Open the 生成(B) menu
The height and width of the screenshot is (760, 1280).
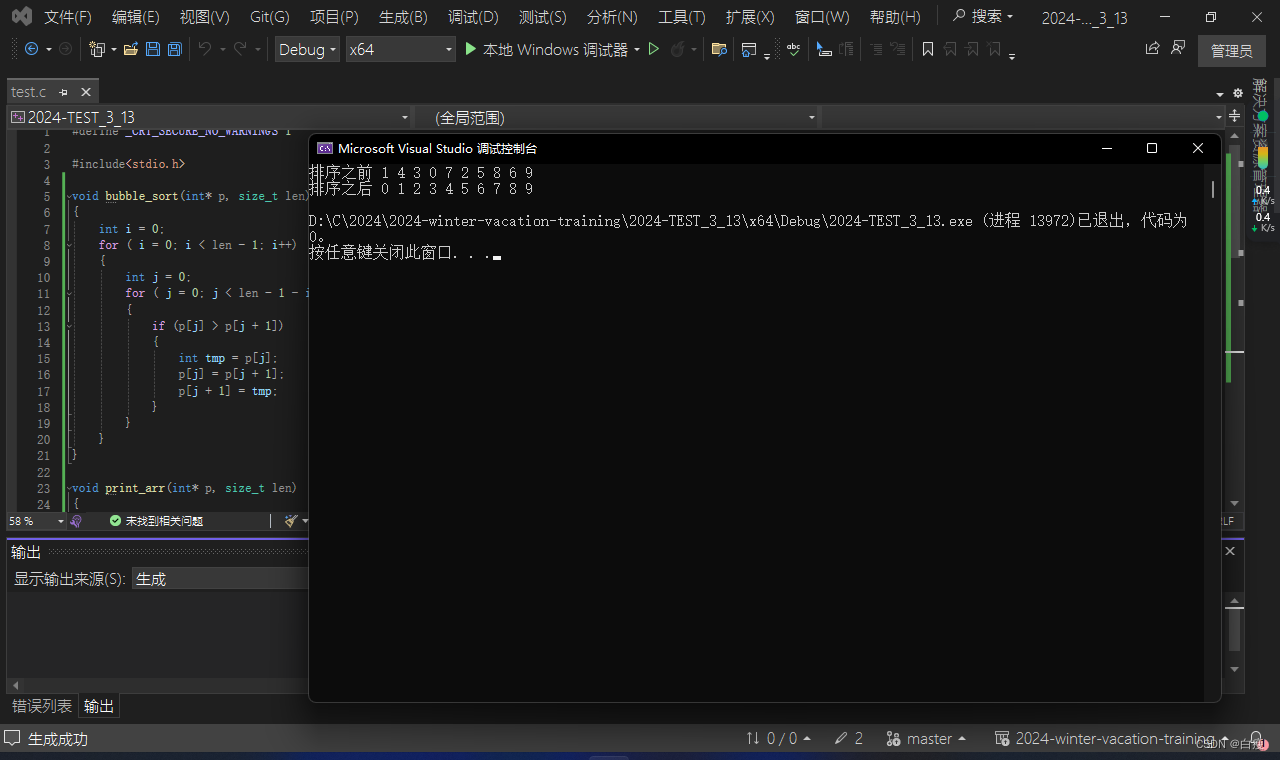[403, 17]
